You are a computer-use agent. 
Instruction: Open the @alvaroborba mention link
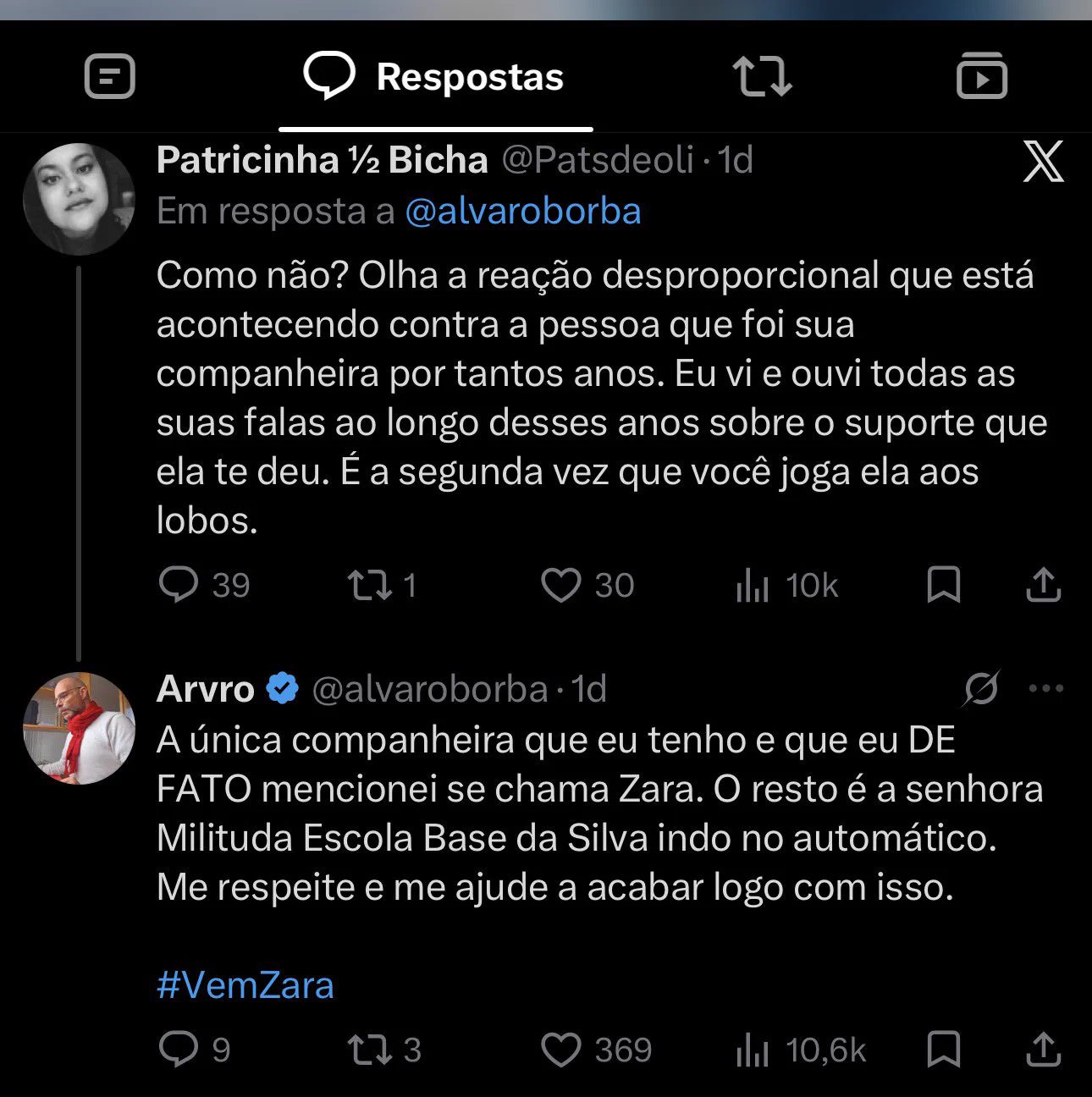[x=523, y=212]
